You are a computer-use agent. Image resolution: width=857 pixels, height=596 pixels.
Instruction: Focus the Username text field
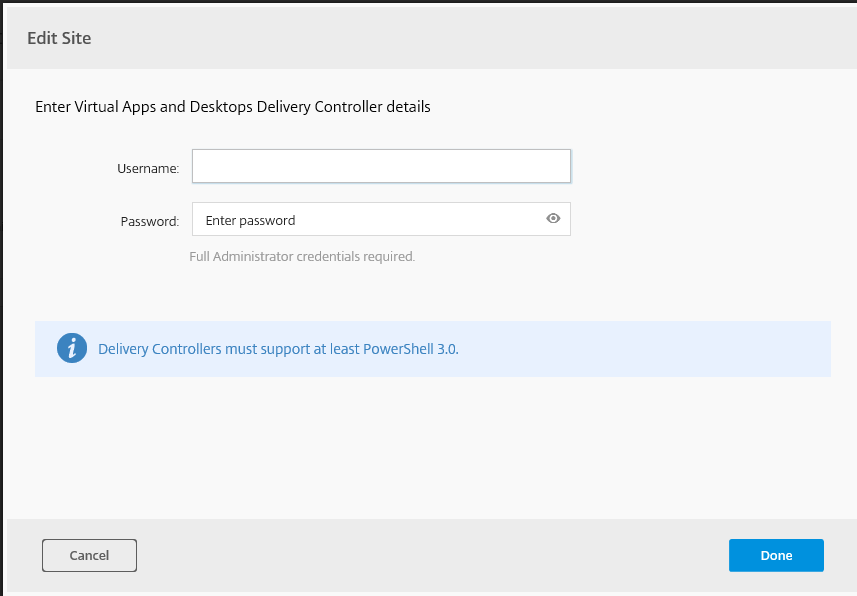[x=380, y=166]
